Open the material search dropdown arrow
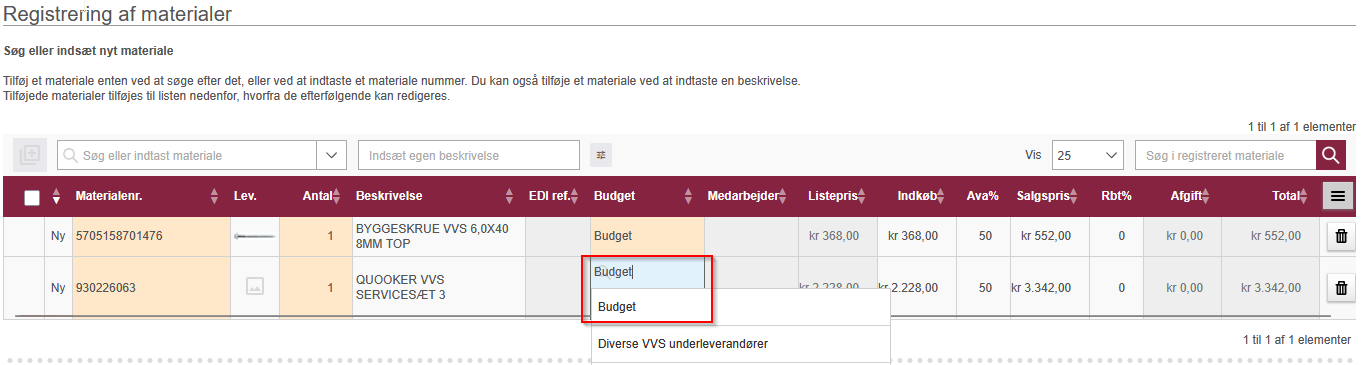The width and height of the screenshot is (1363, 365). point(331,155)
